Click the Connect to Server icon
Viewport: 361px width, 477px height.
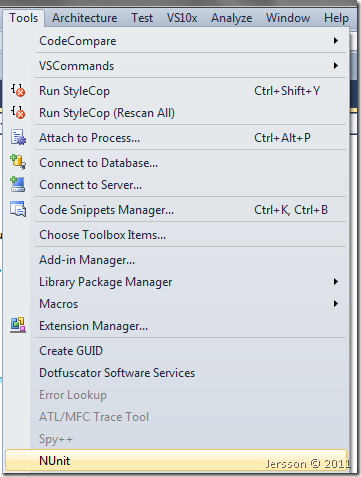[18, 184]
